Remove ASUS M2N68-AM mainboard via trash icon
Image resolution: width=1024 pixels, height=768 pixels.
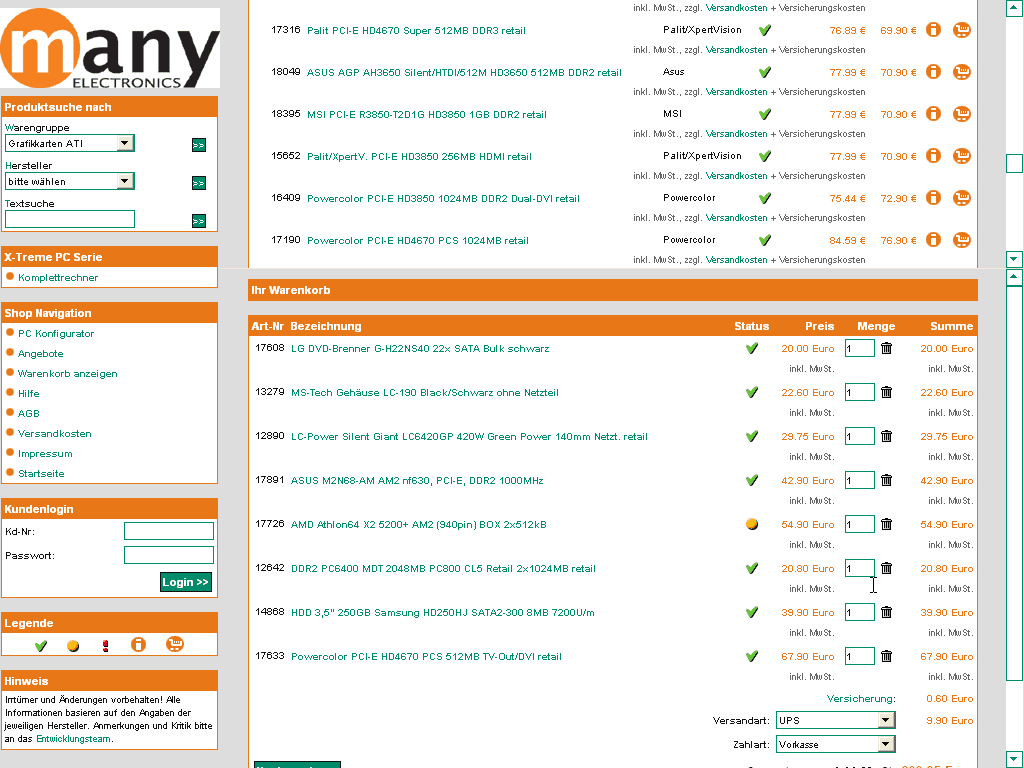click(x=886, y=480)
